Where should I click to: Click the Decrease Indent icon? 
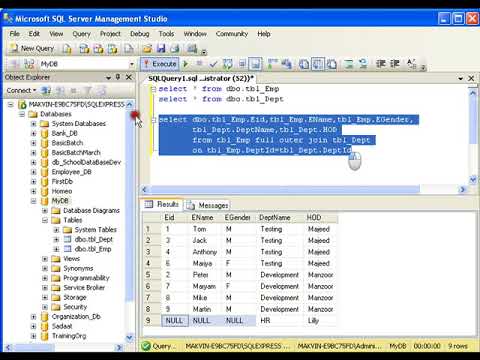[x=381, y=64]
